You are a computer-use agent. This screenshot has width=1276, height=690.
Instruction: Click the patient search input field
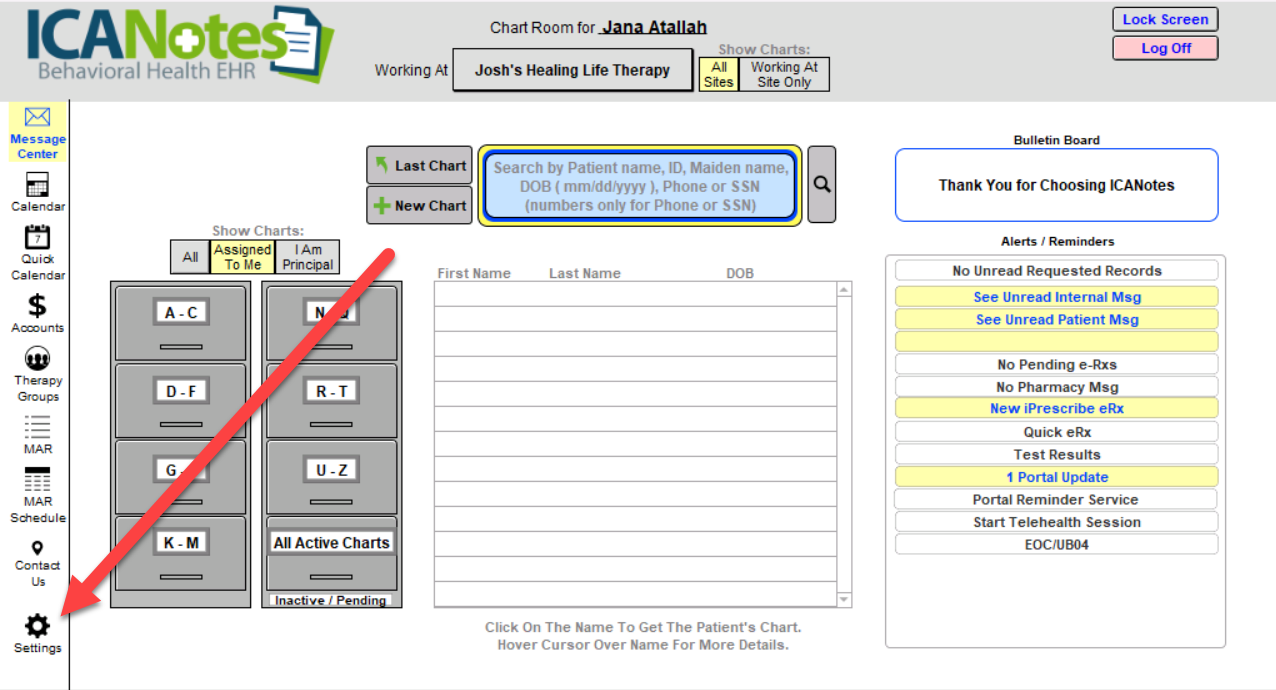coord(640,186)
